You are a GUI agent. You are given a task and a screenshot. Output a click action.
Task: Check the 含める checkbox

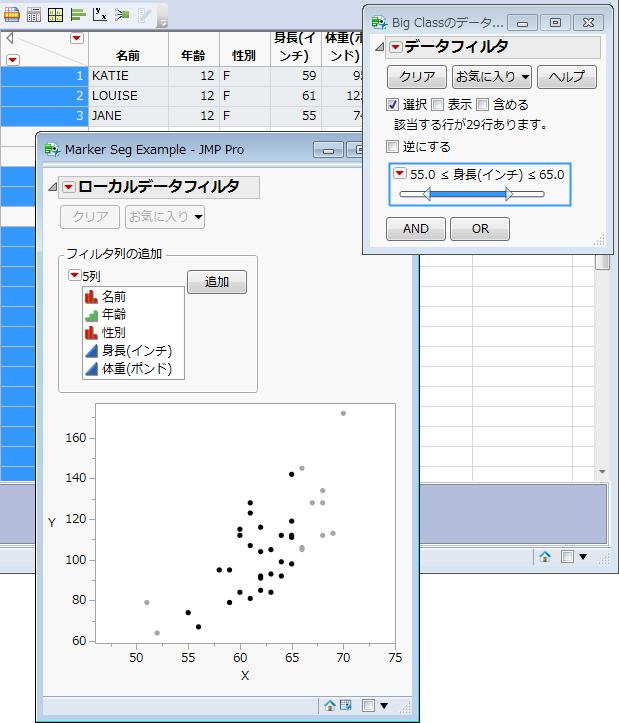point(482,105)
